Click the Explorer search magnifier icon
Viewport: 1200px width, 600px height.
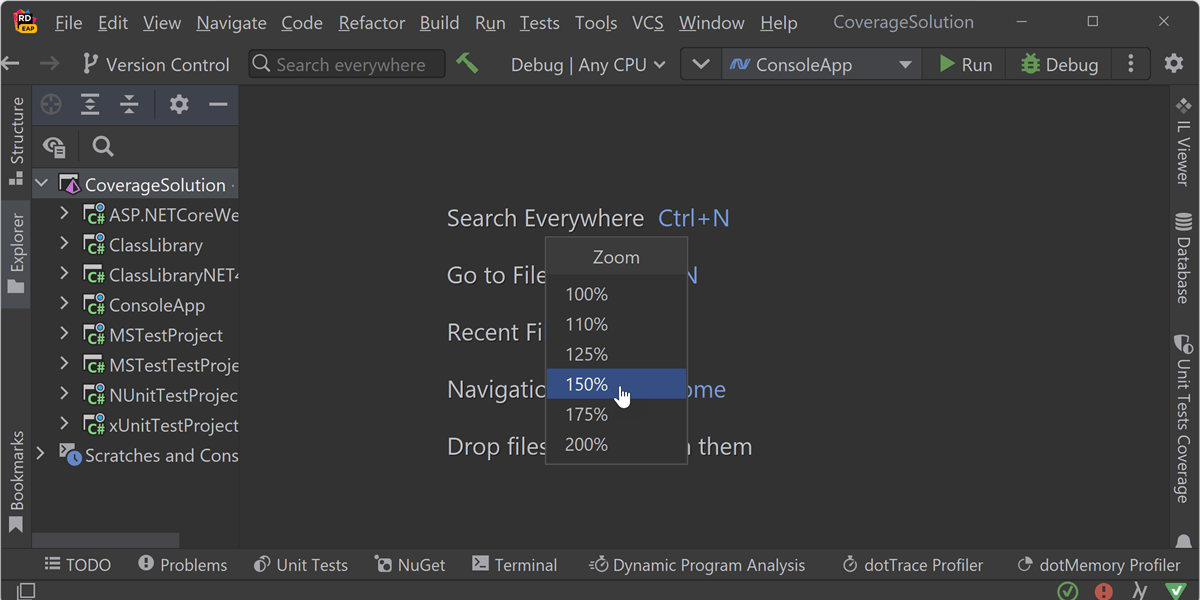(x=102, y=147)
